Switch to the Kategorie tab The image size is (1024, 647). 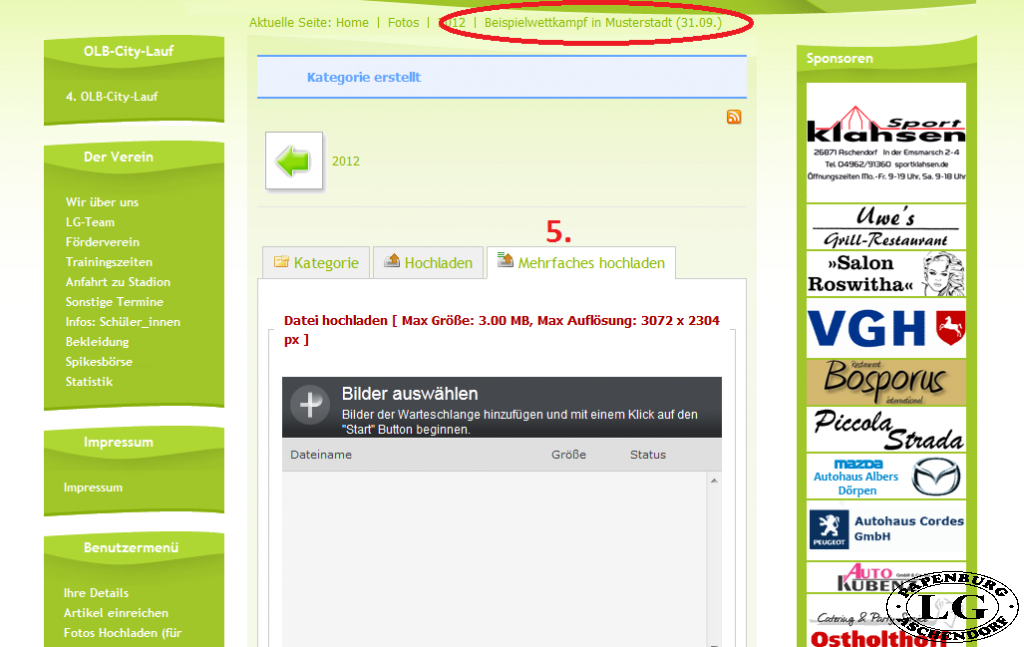pos(316,263)
